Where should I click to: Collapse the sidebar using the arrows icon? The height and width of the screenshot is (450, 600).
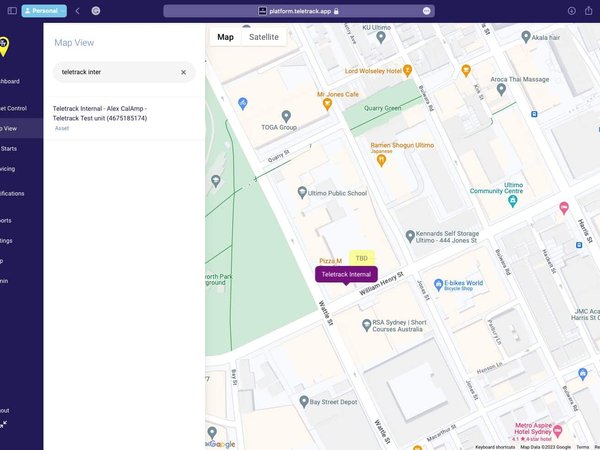pos(3,424)
